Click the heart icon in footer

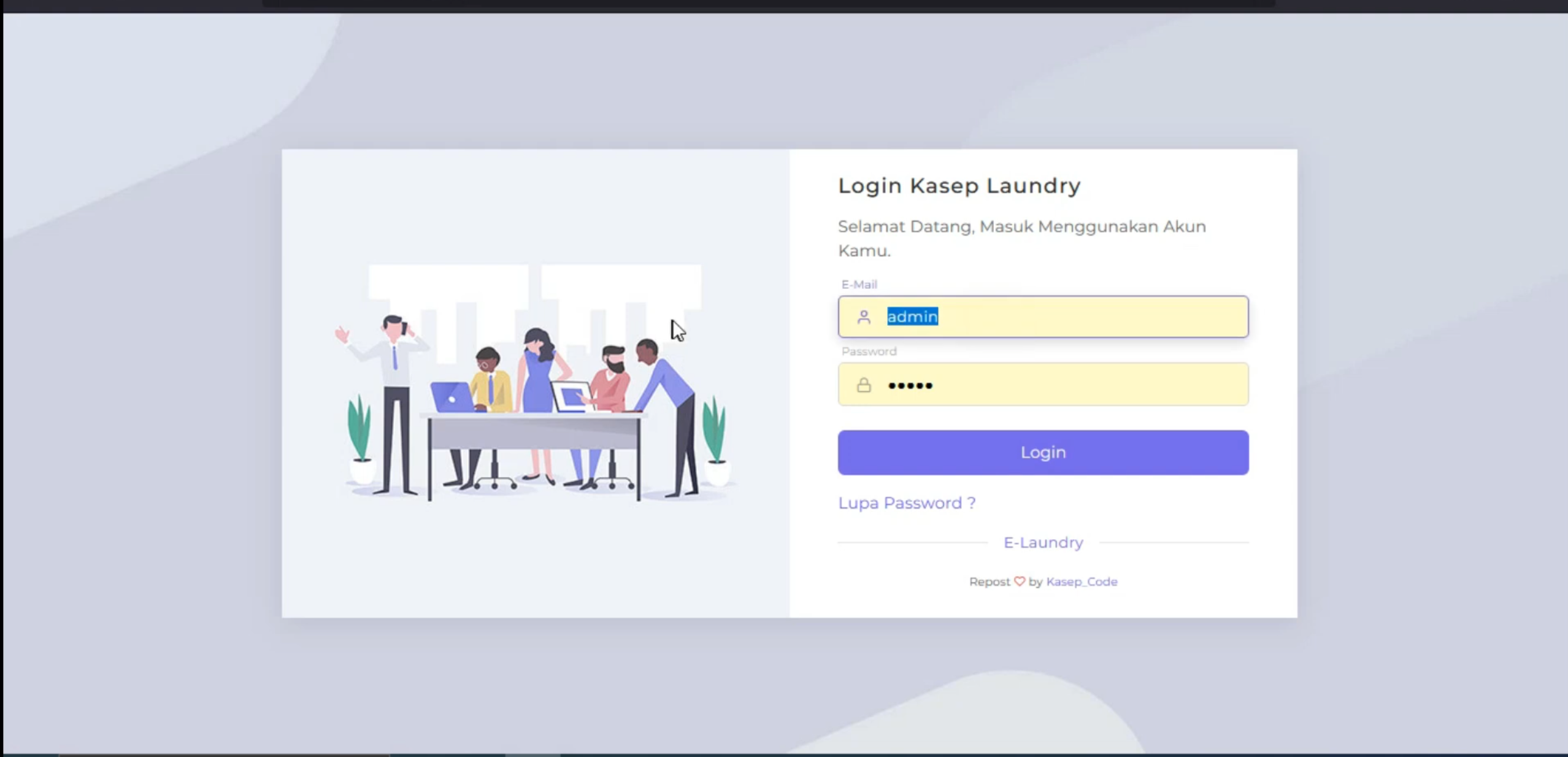click(x=1019, y=582)
